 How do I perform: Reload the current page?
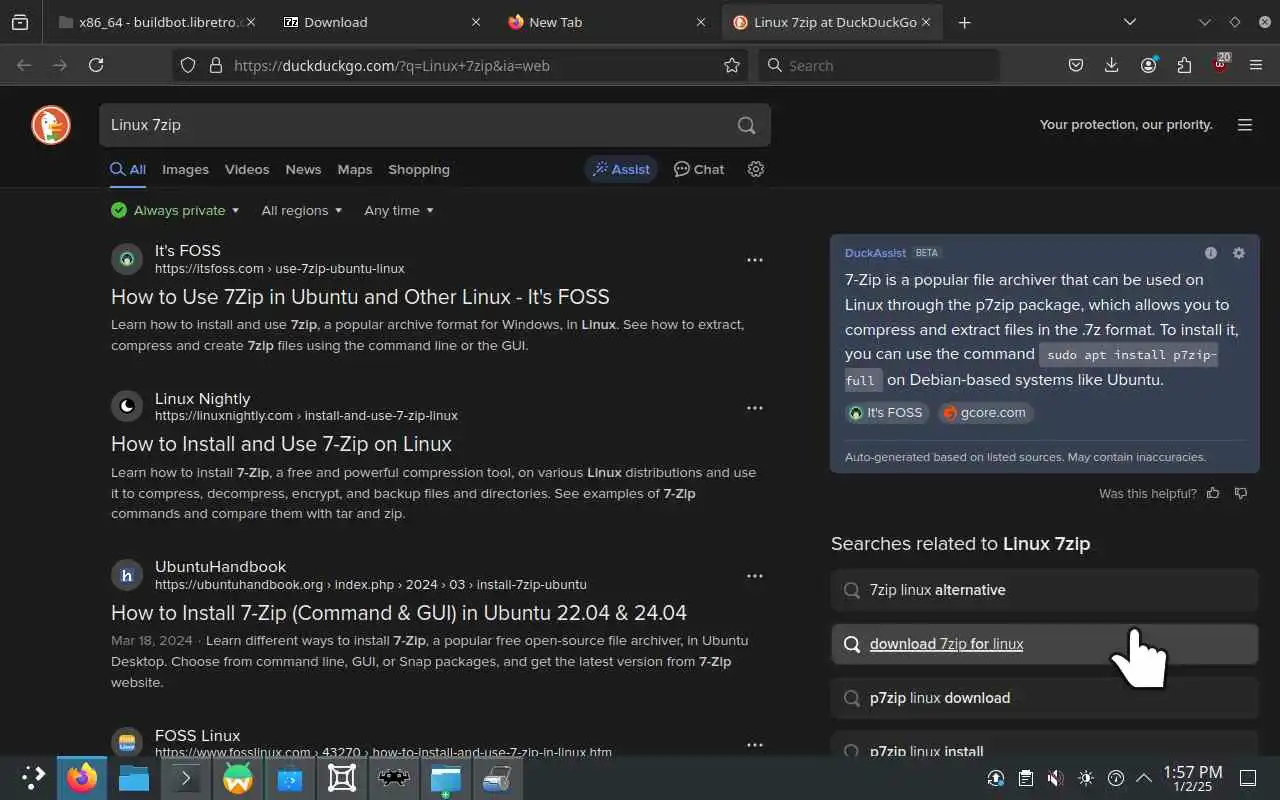coord(96,65)
